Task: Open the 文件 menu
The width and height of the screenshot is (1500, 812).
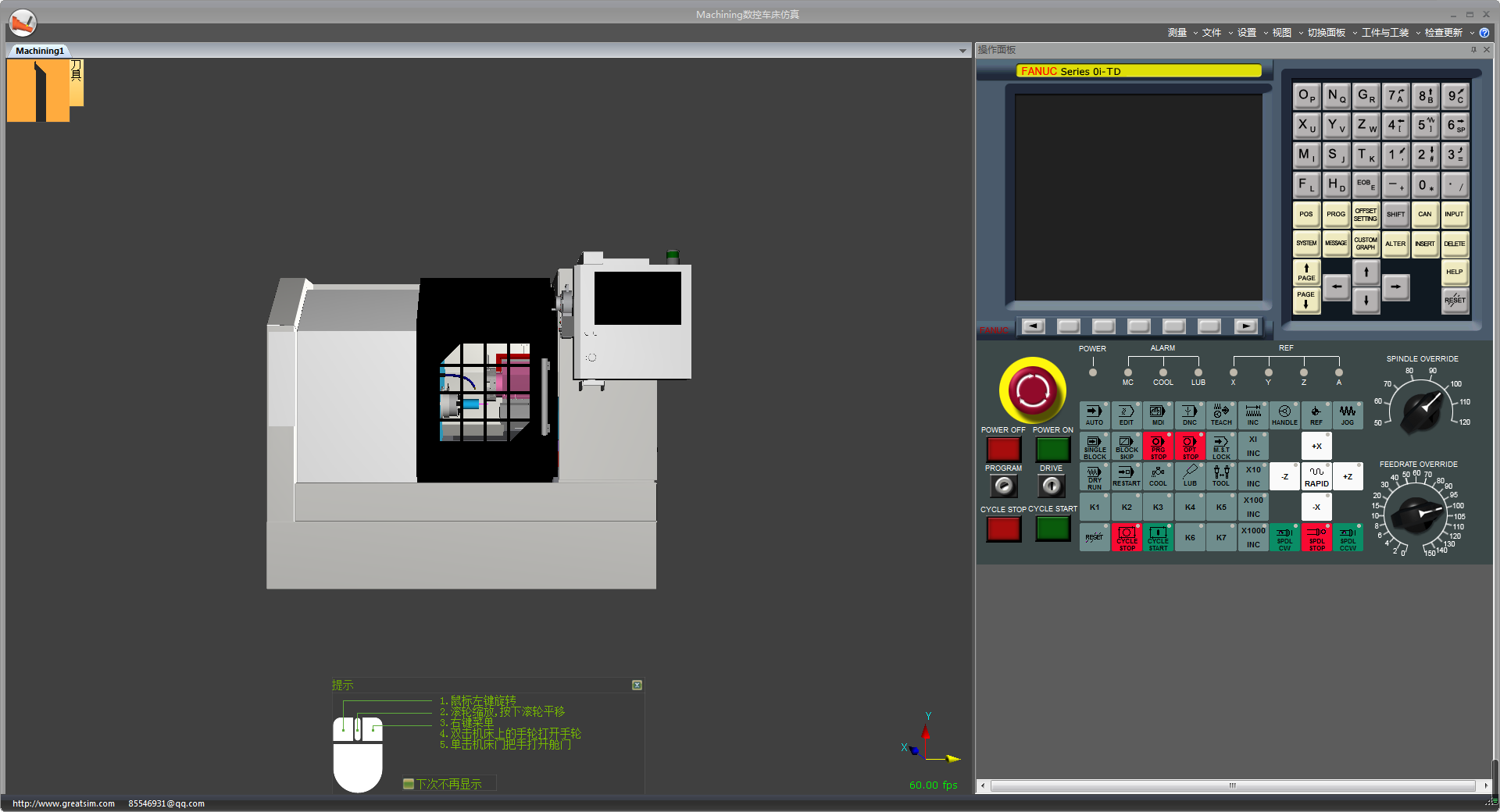Action: 1217,33
